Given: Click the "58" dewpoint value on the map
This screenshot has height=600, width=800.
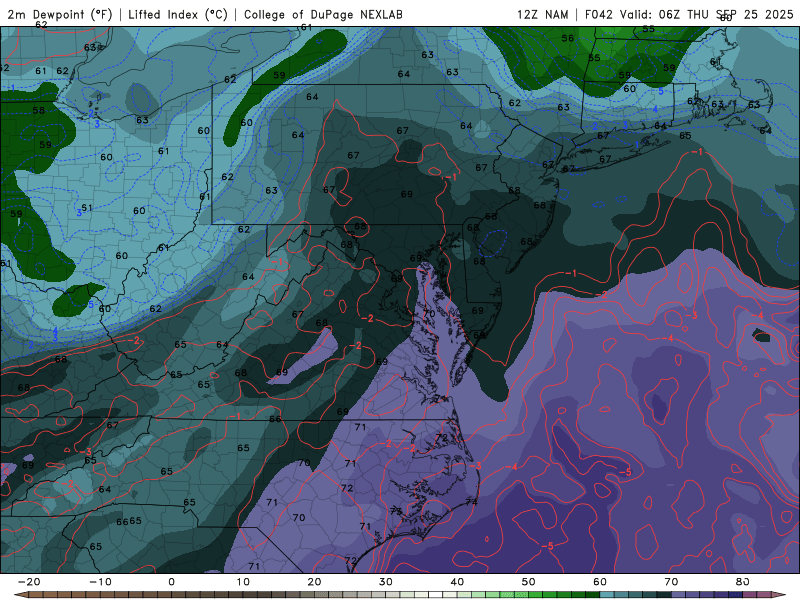Looking at the screenshot, I should 38,110.
